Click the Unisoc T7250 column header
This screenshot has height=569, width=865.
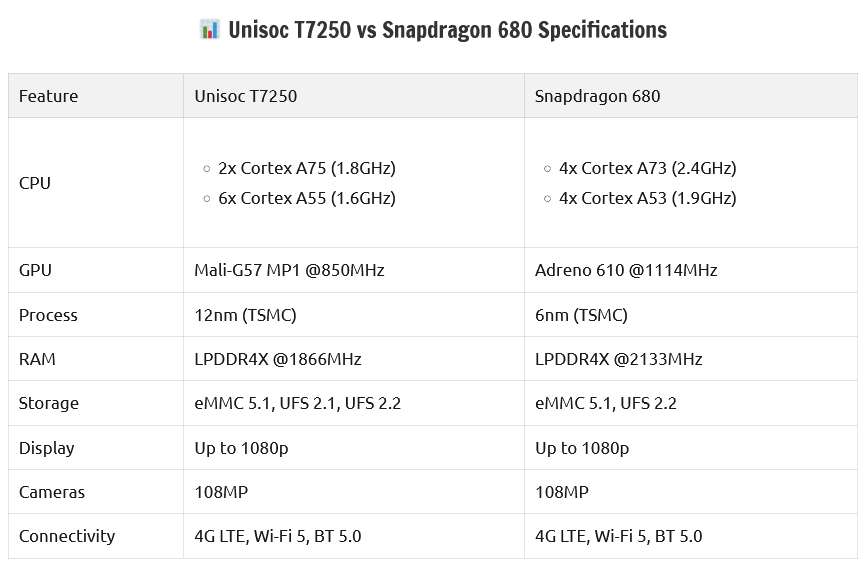(x=245, y=96)
